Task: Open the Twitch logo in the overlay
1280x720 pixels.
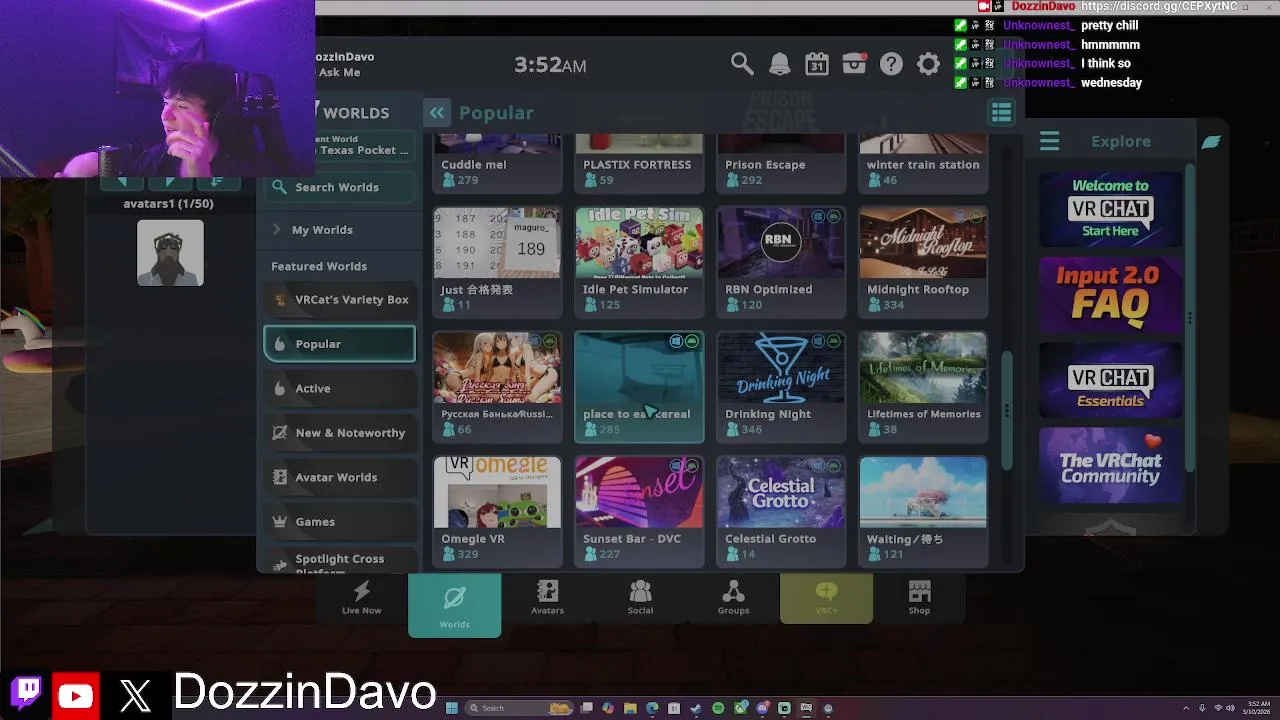Action: tap(28, 693)
